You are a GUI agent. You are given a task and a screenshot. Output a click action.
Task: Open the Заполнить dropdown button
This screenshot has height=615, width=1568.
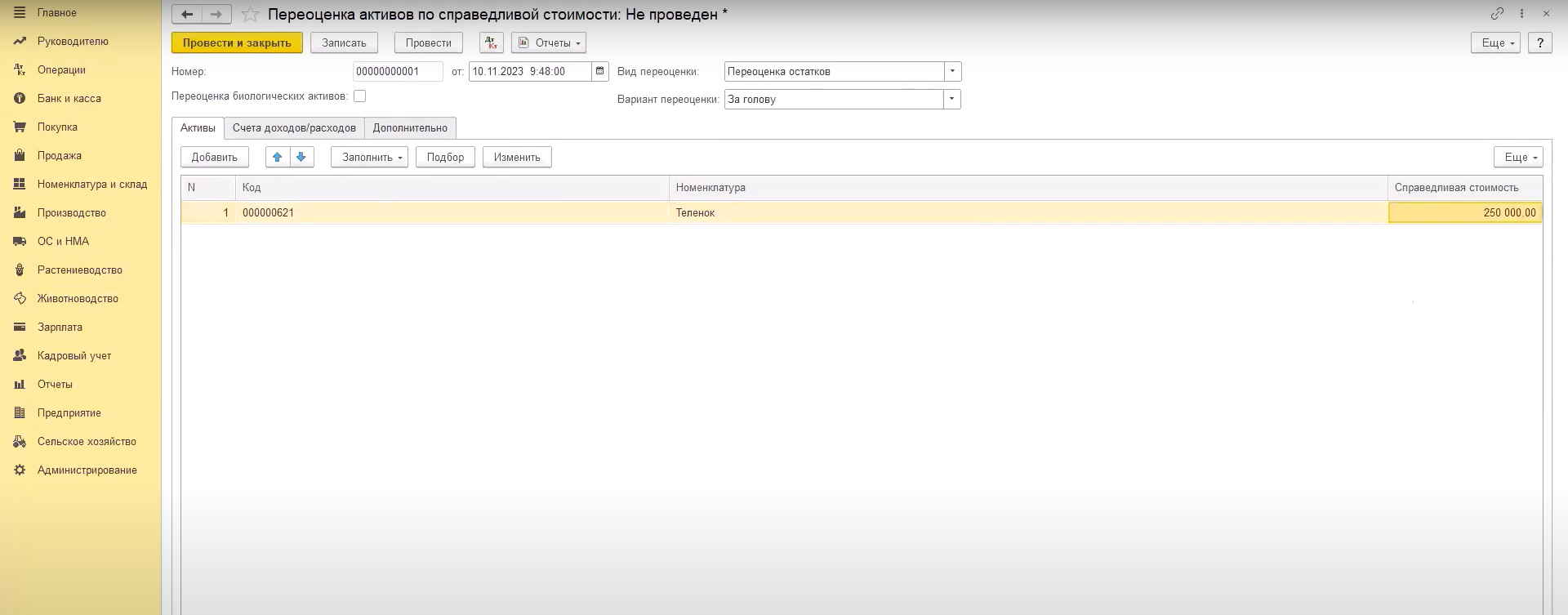(x=369, y=157)
